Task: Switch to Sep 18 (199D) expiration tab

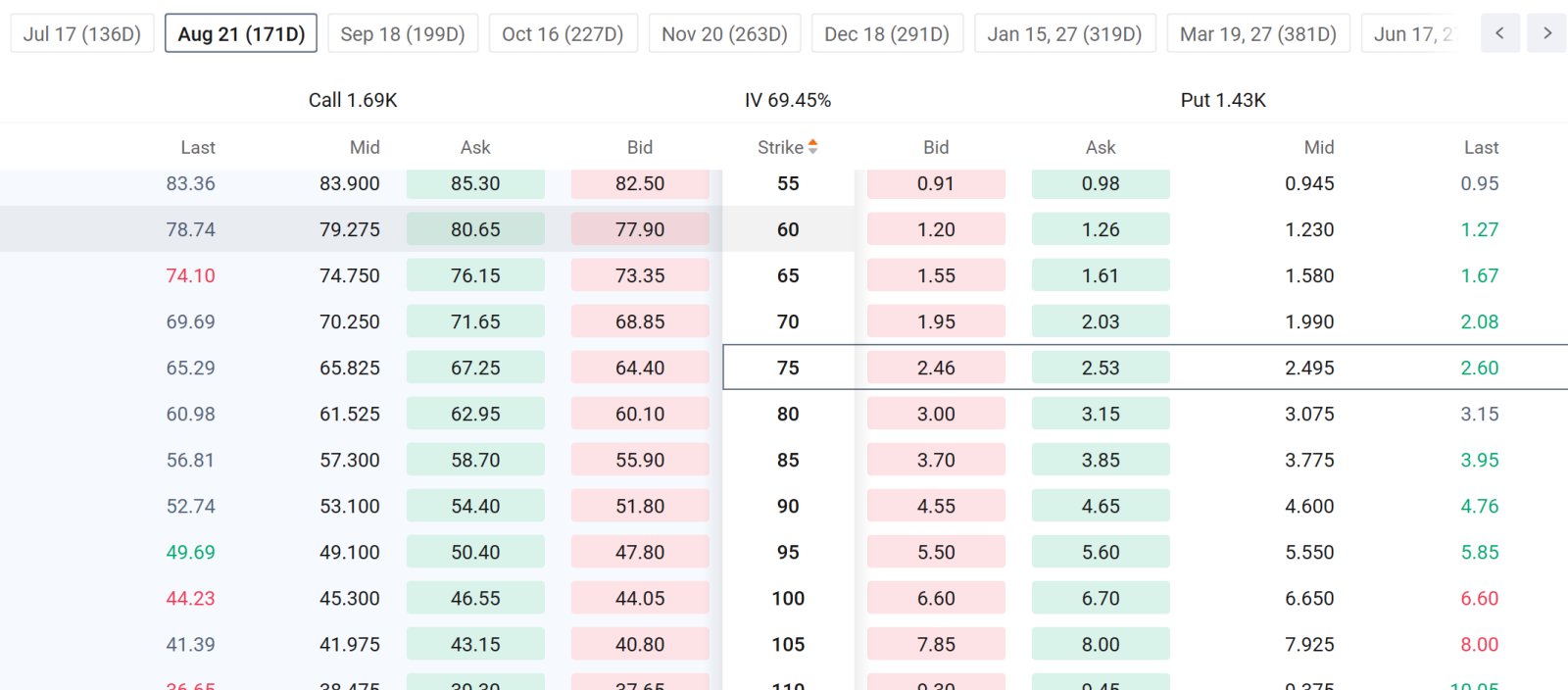Action: click(x=403, y=33)
